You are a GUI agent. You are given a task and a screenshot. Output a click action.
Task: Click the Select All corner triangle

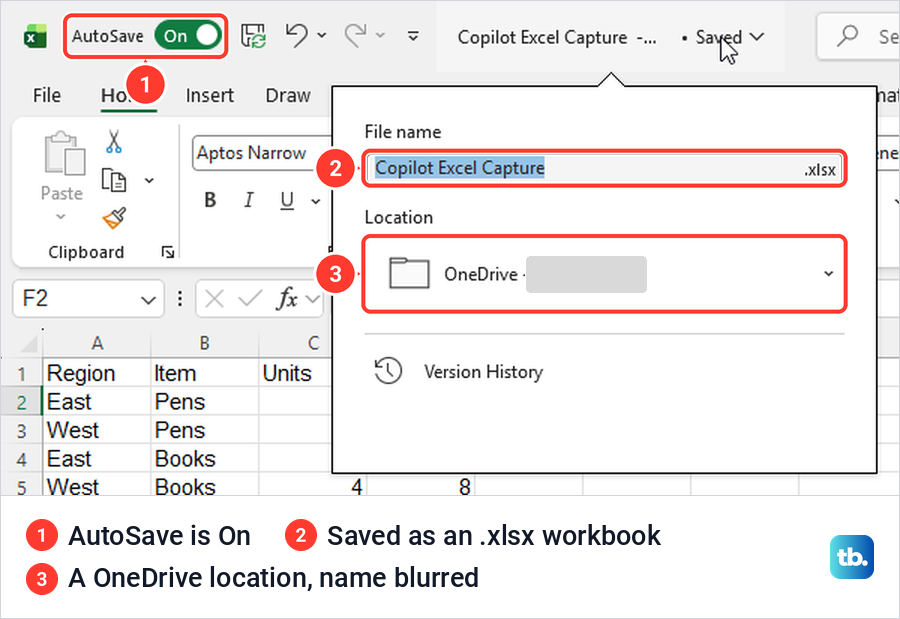[29, 343]
